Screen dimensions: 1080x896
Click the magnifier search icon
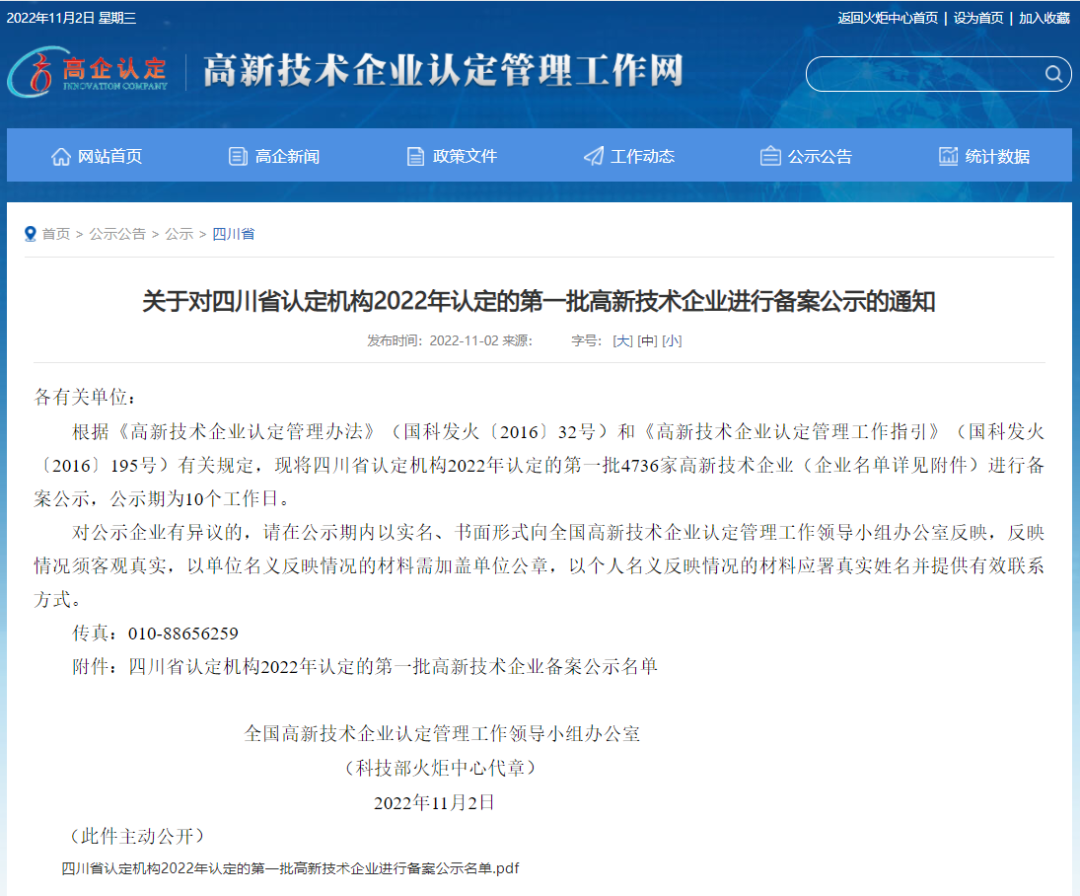click(1053, 74)
